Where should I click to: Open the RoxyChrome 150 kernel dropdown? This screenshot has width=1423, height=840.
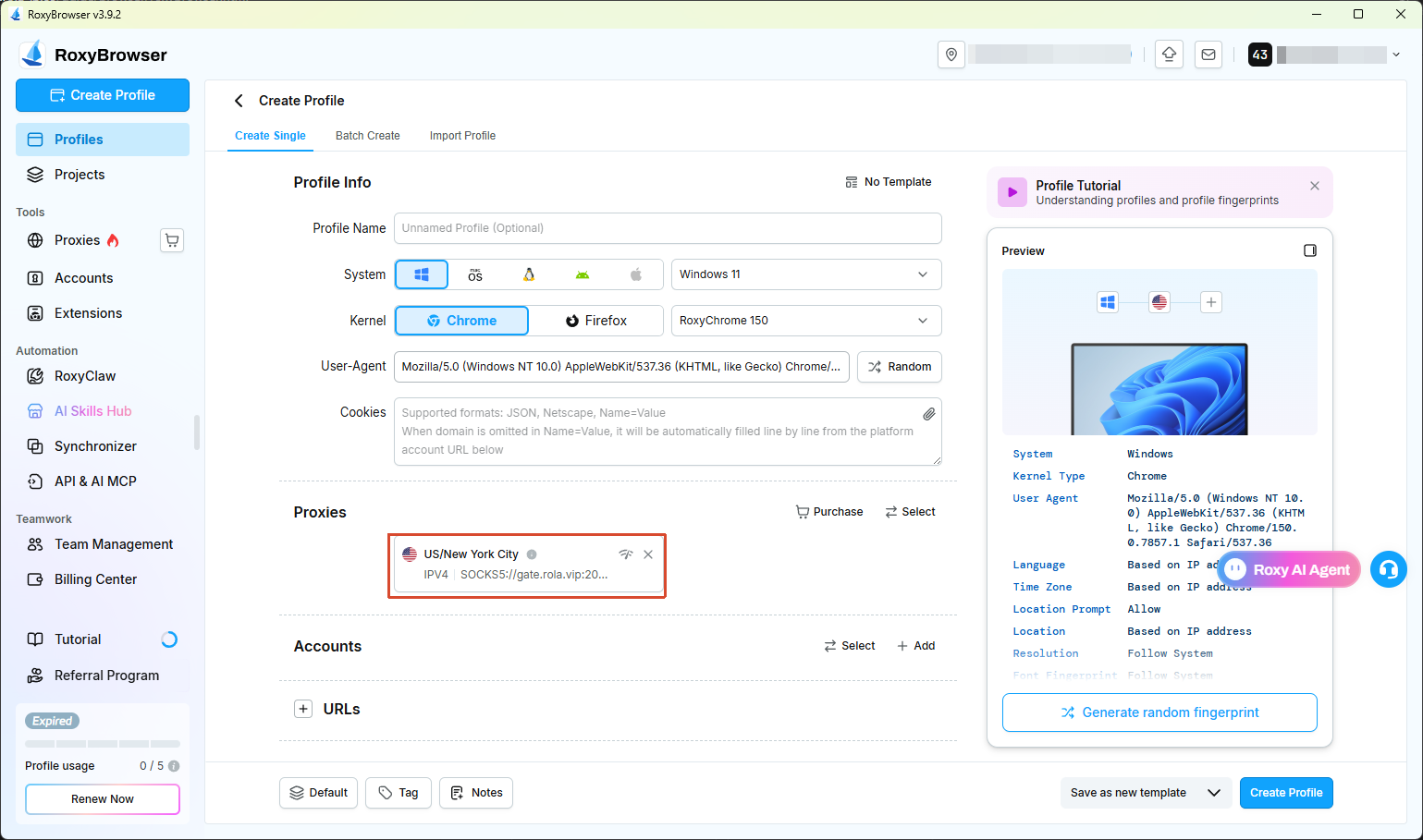(806, 321)
